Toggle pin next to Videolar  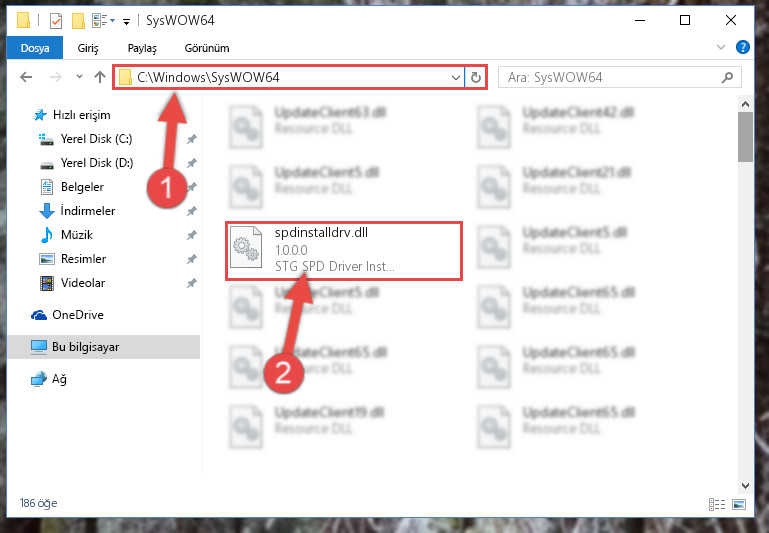tap(191, 283)
